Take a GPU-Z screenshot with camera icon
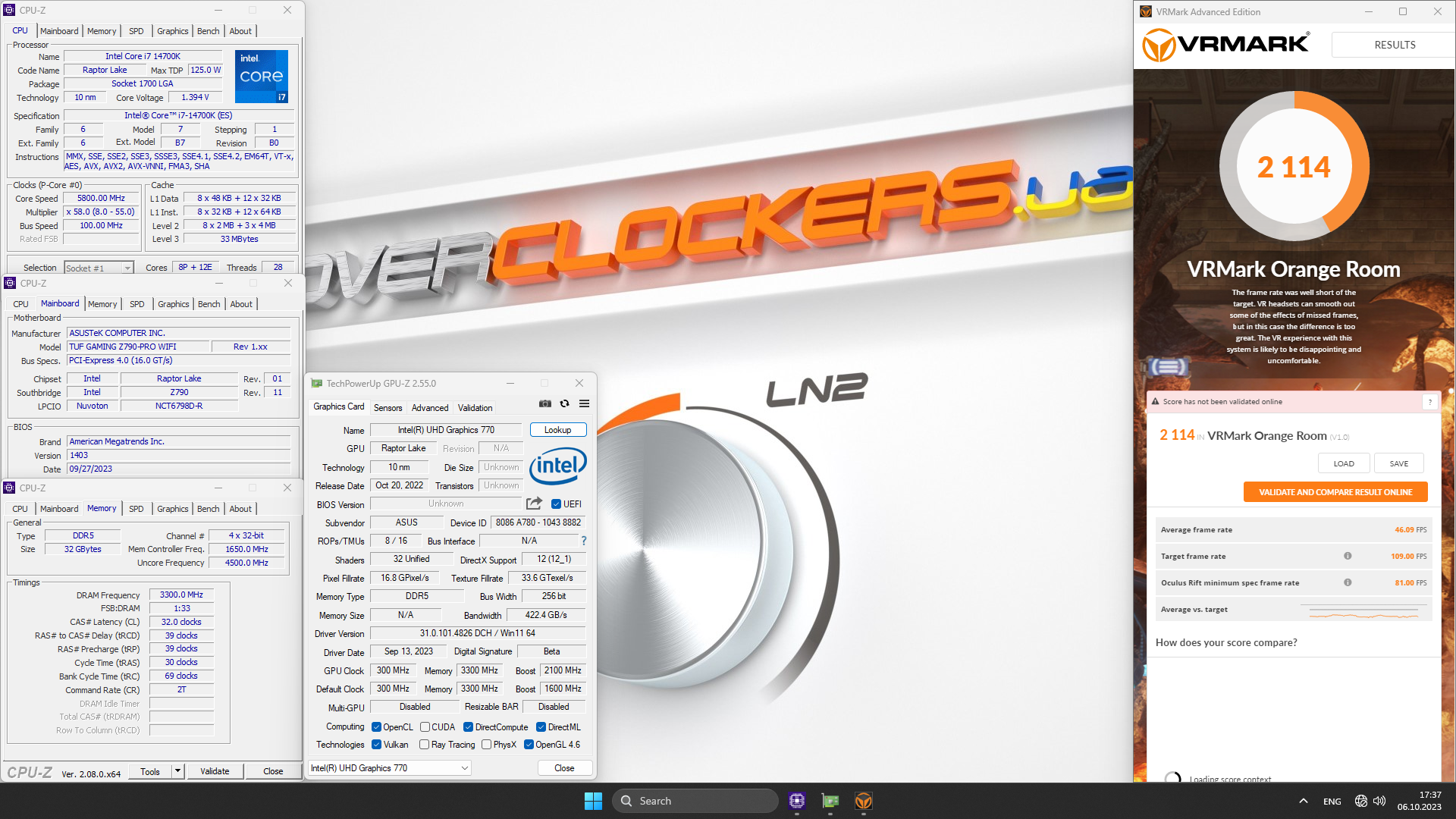1456x819 pixels. (x=544, y=403)
